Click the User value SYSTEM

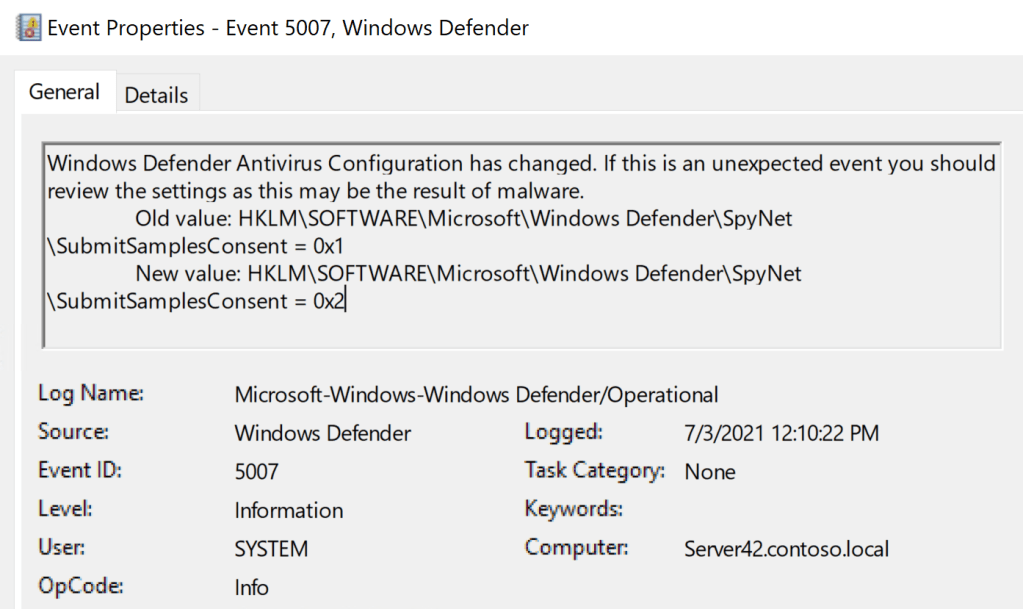click(x=271, y=549)
